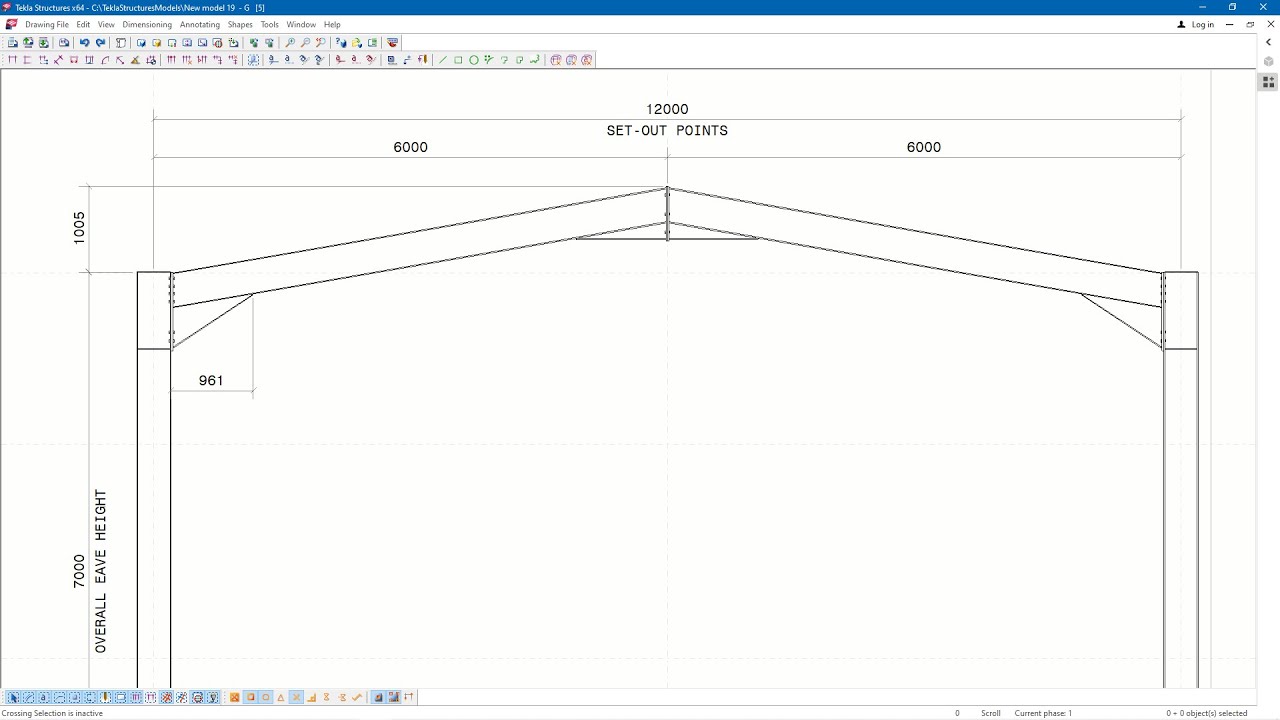Open the Edit menu

[83, 24]
